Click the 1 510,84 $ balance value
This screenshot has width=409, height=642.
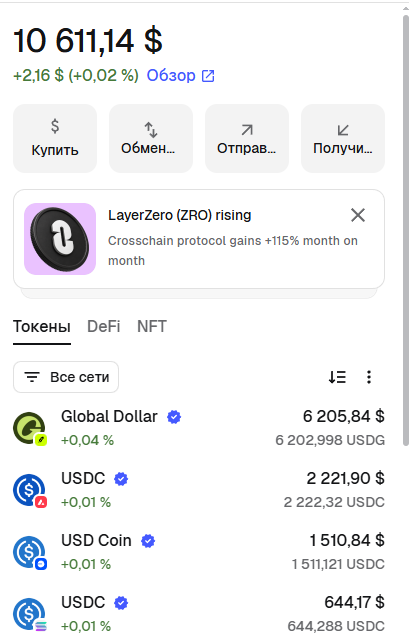(347, 540)
